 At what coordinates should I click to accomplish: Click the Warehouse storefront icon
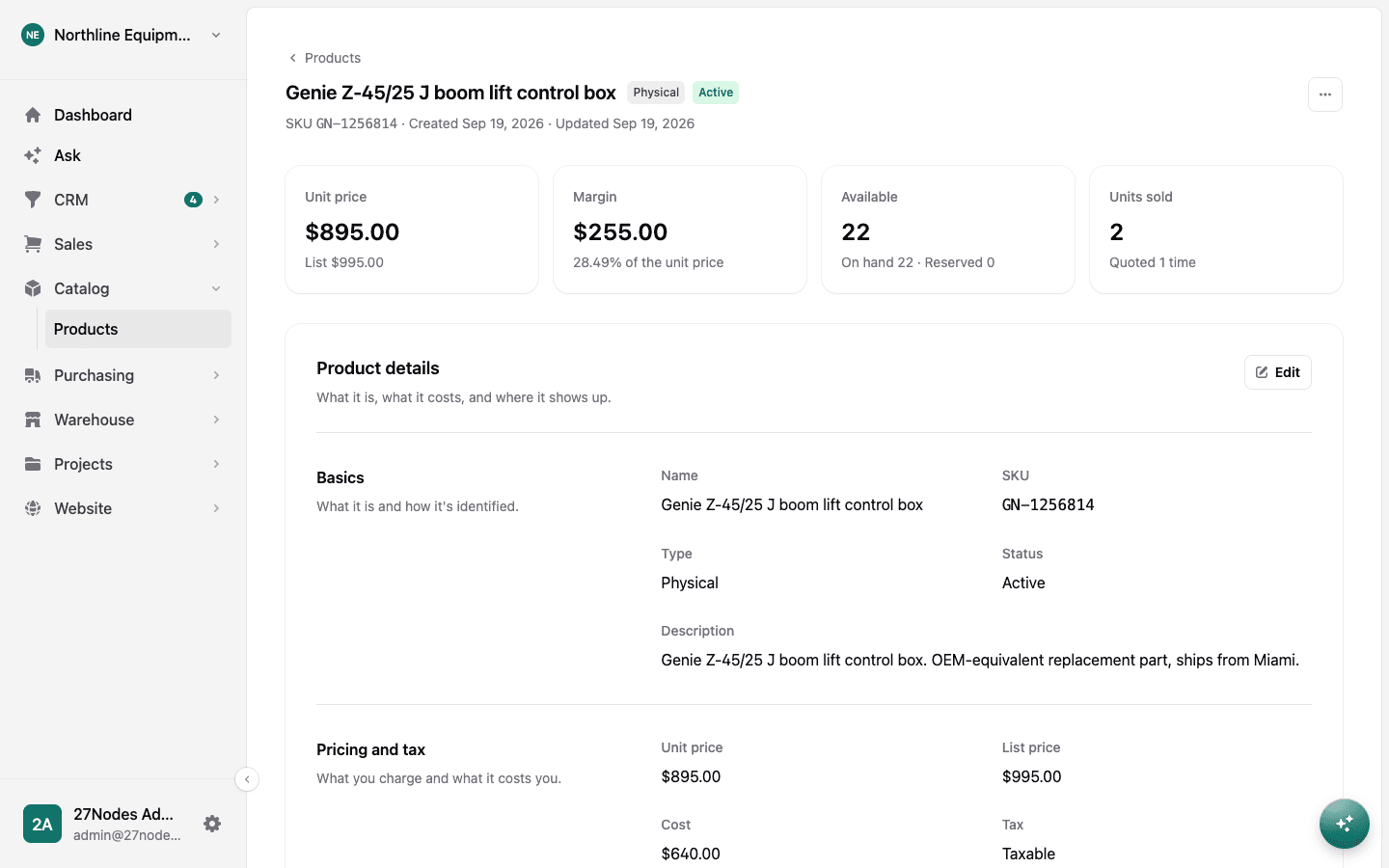33,420
